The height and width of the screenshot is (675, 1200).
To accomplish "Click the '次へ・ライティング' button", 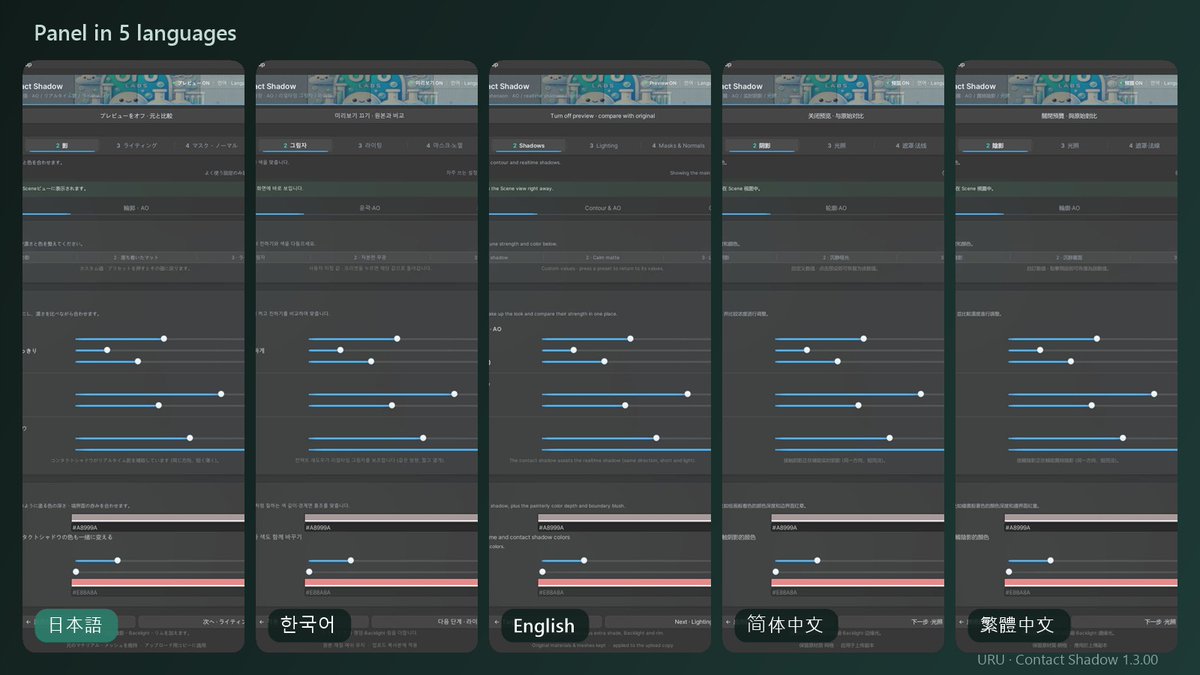I will coord(191,621).
